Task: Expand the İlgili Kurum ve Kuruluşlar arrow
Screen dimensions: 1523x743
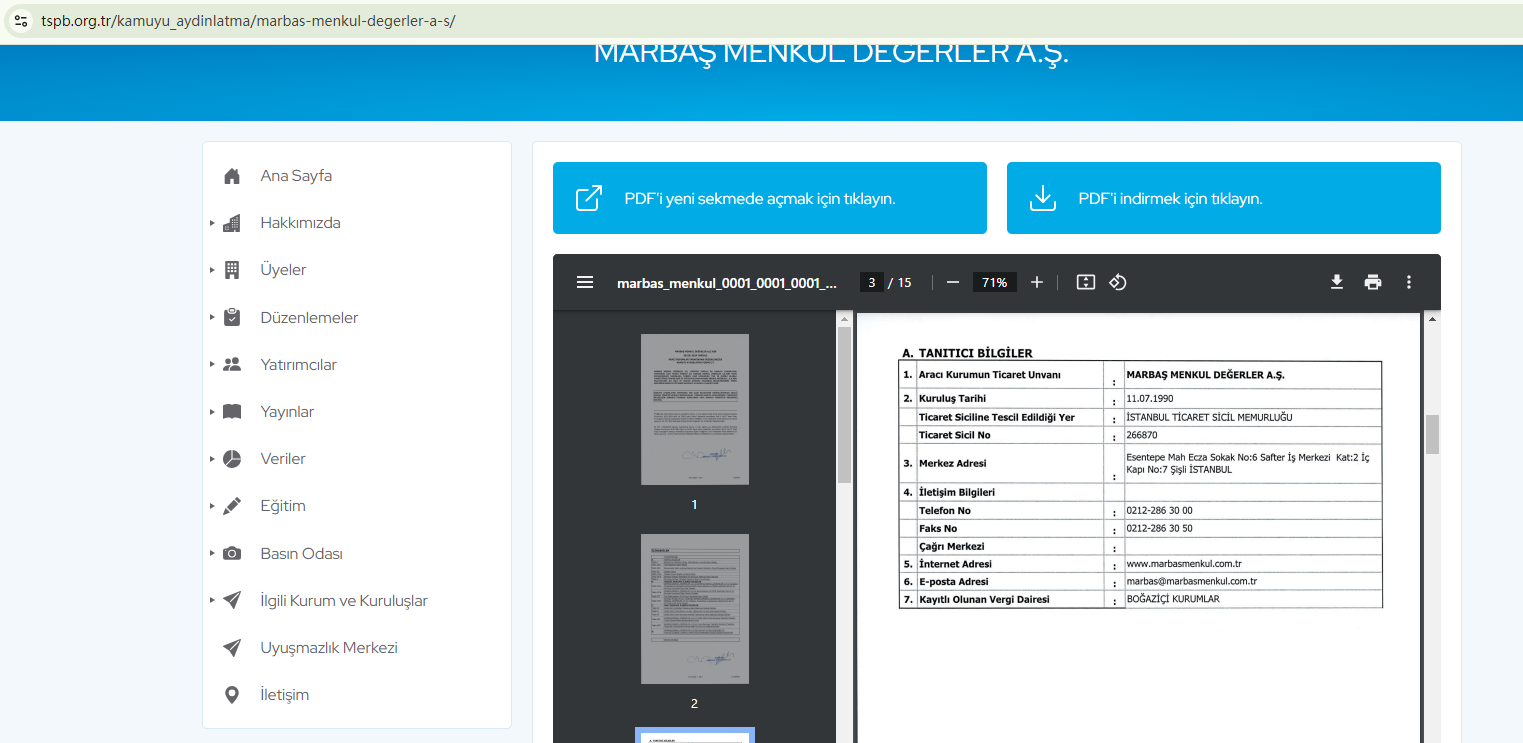Action: click(212, 600)
